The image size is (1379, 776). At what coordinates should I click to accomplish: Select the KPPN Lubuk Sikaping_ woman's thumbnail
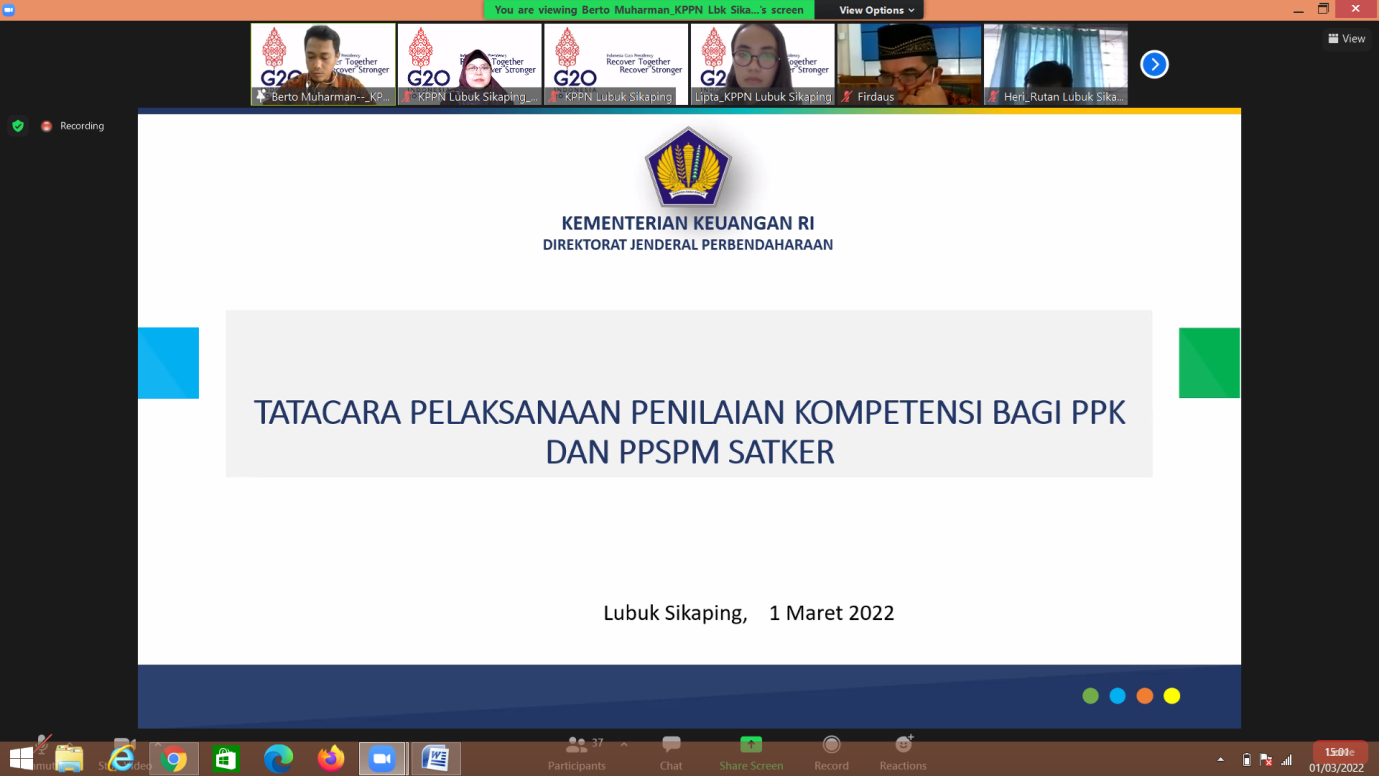[469, 65]
